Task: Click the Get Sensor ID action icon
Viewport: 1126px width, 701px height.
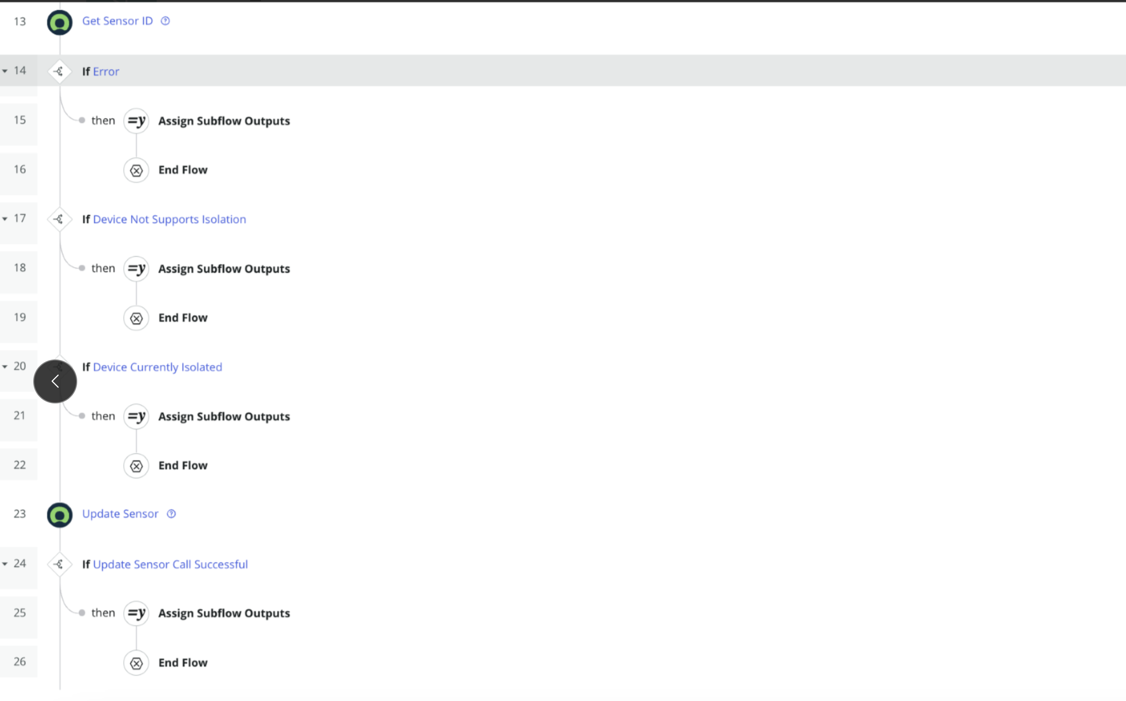Action: point(60,22)
